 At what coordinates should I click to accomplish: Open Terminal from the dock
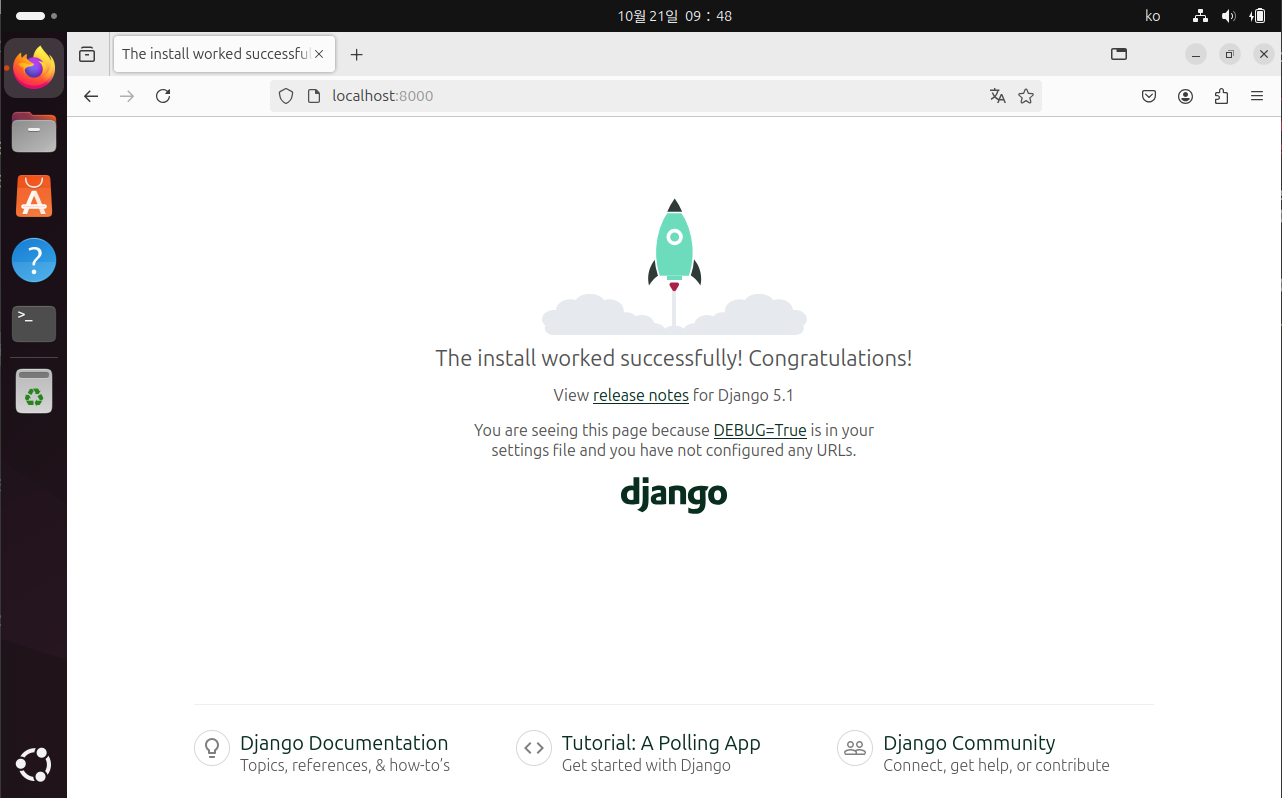[x=34, y=324]
